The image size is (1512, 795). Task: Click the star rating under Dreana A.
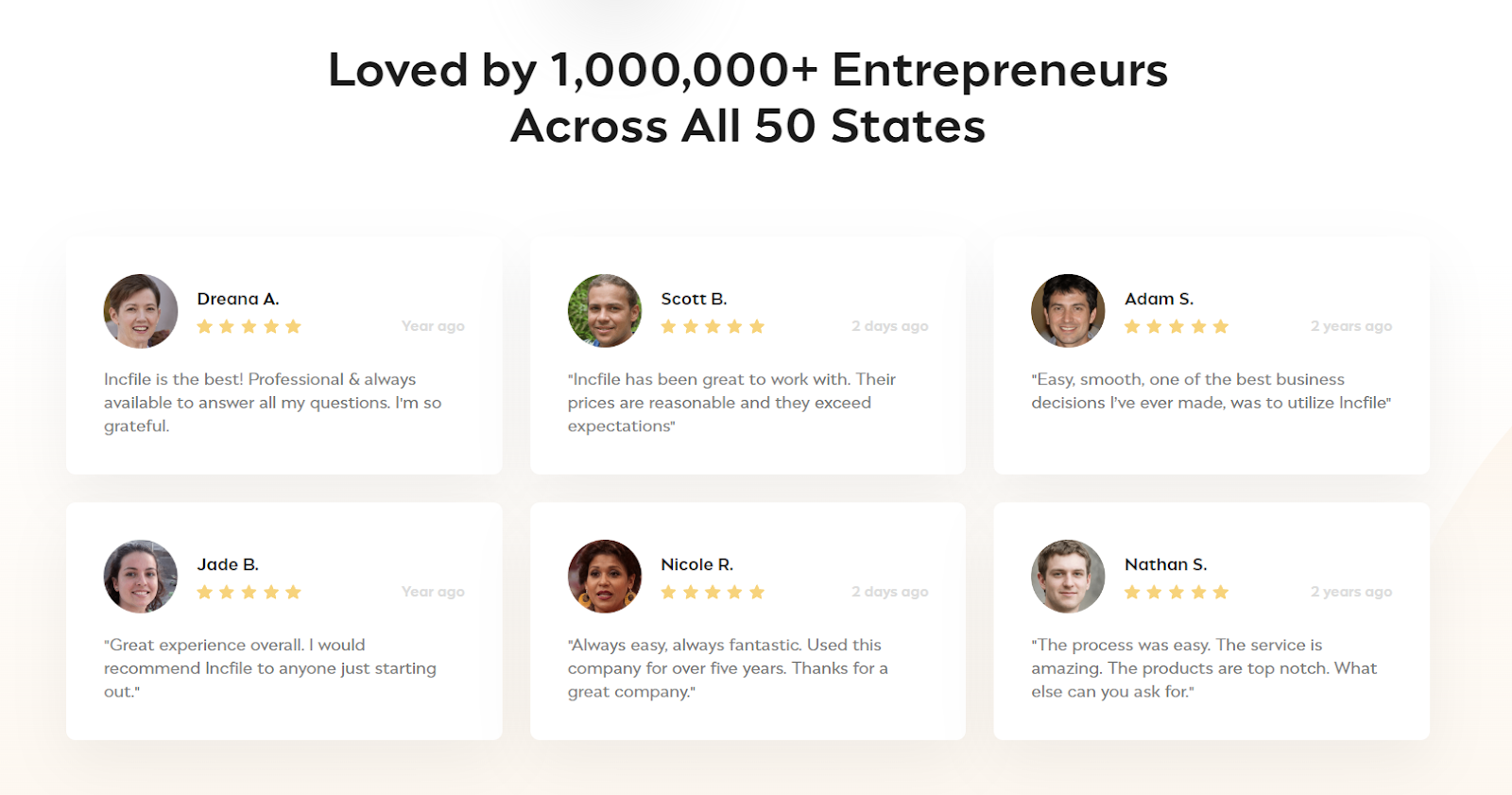(x=249, y=326)
